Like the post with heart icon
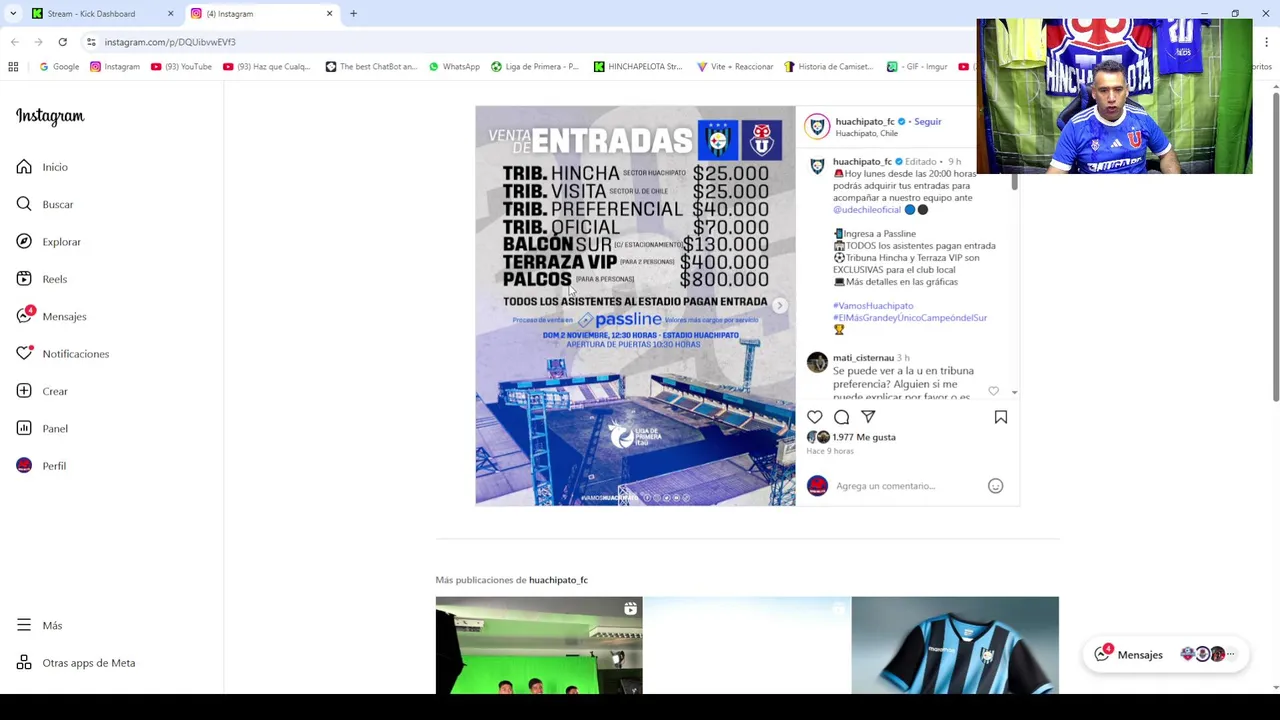 point(815,417)
